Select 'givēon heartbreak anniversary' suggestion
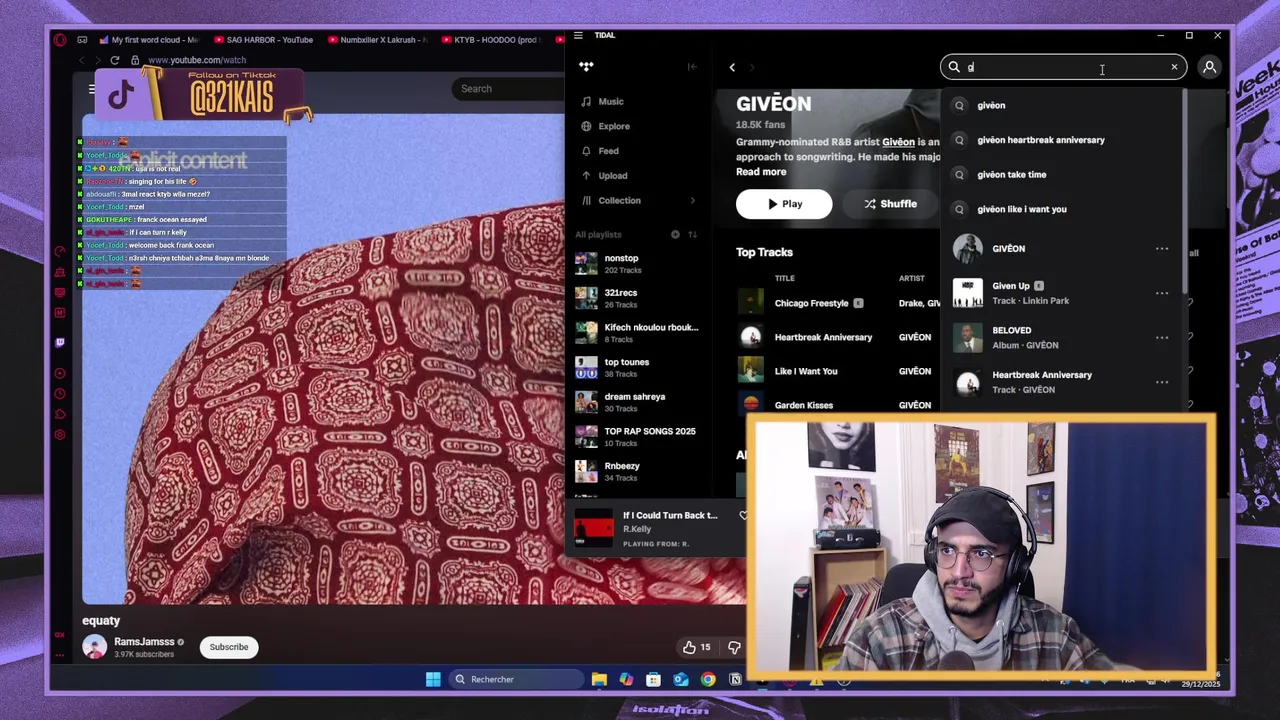Viewport: 1280px width, 720px height. click(x=1040, y=140)
